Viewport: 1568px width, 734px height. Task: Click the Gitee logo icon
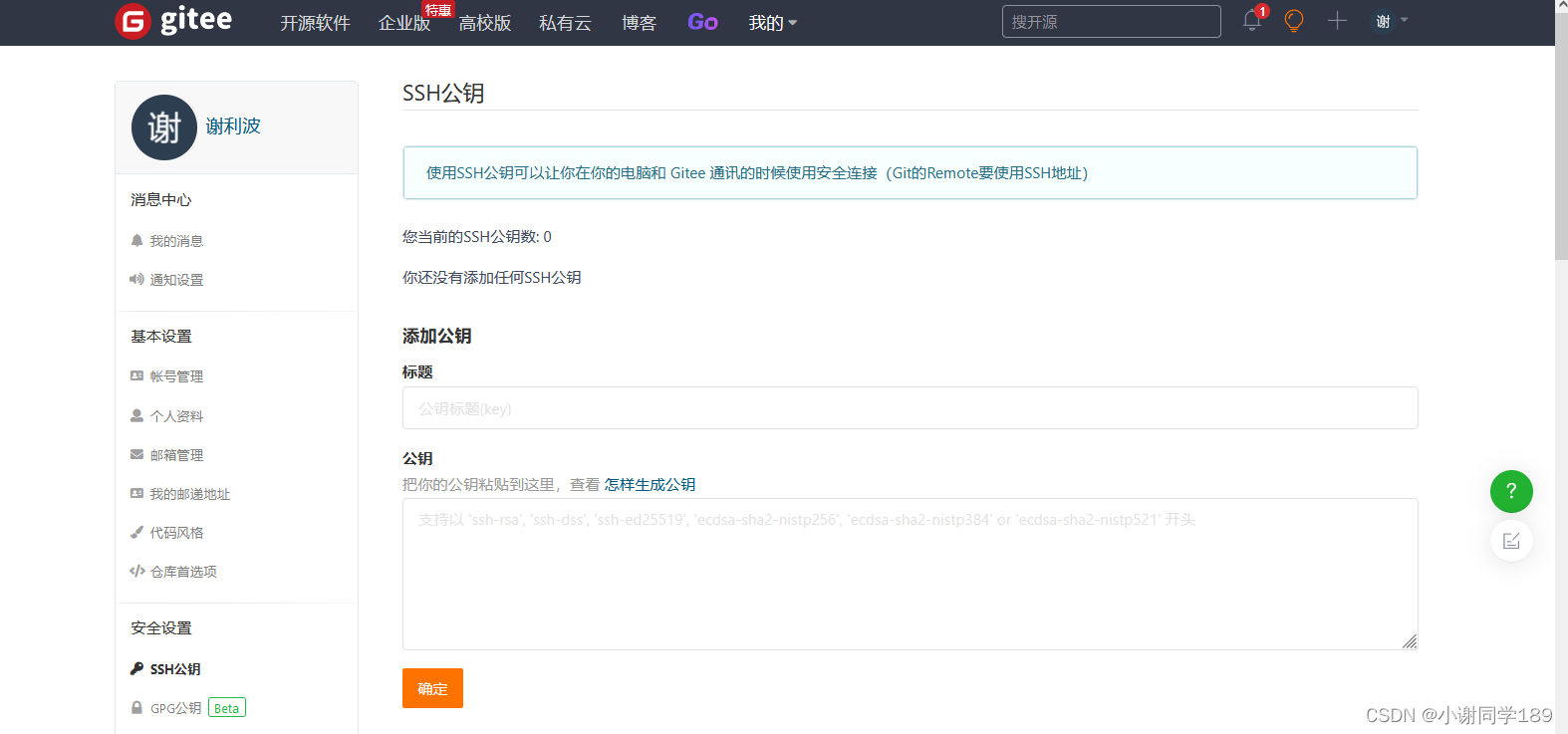click(x=132, y=21)
